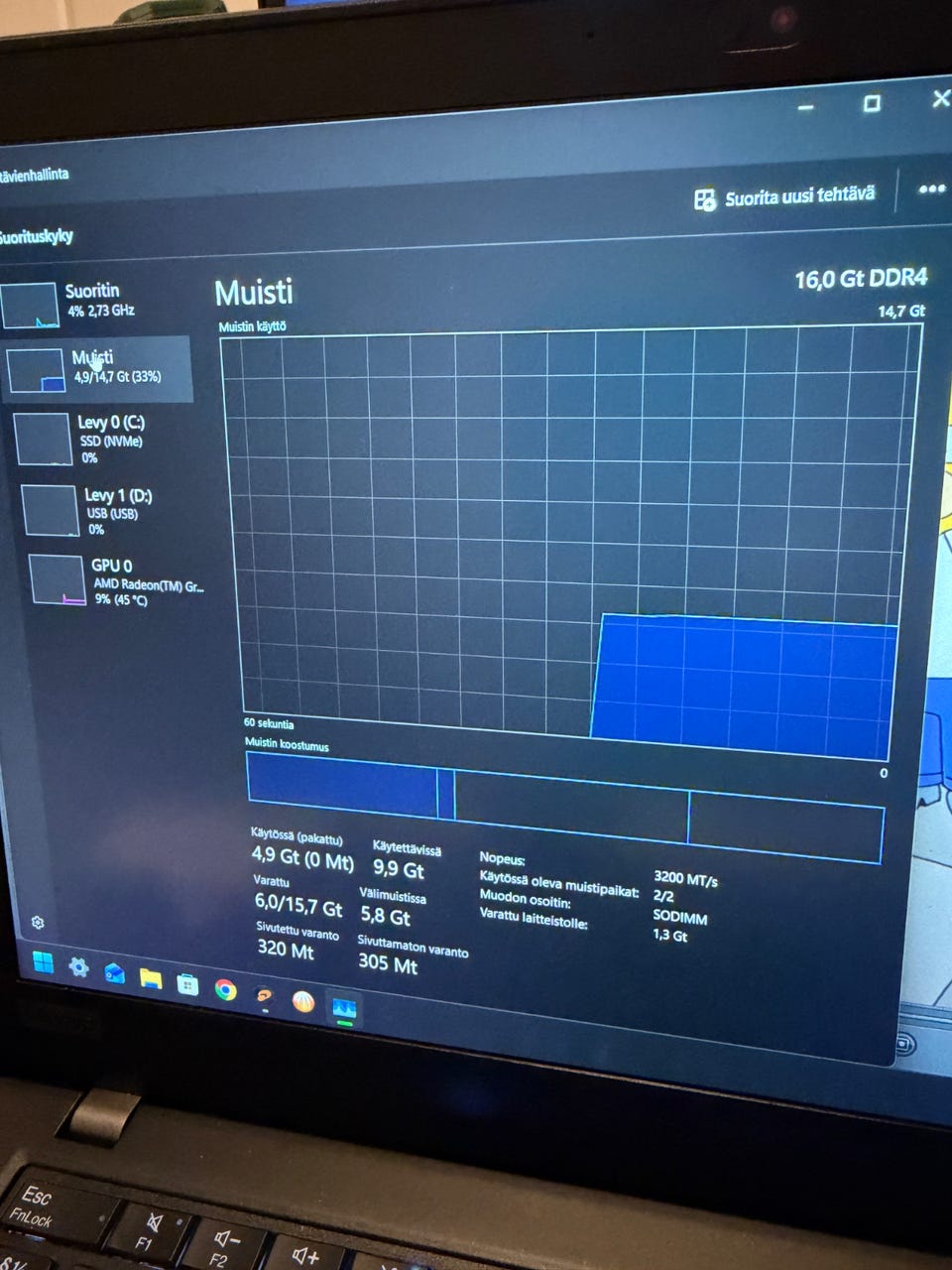Click the "9,9 Gt" available value
This screenshot has height=1270, width=952.
click(399, 869)
